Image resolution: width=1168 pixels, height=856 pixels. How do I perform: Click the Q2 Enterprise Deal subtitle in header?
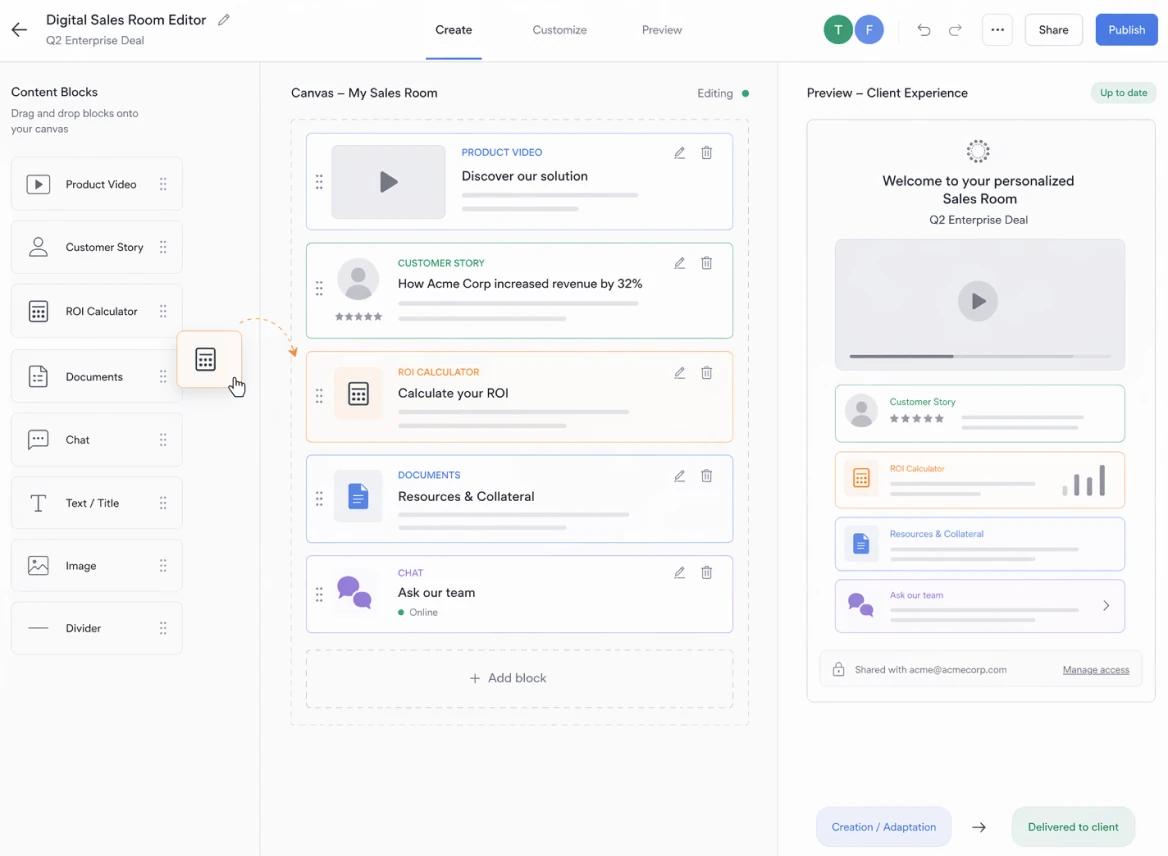[x=95, y=40]
